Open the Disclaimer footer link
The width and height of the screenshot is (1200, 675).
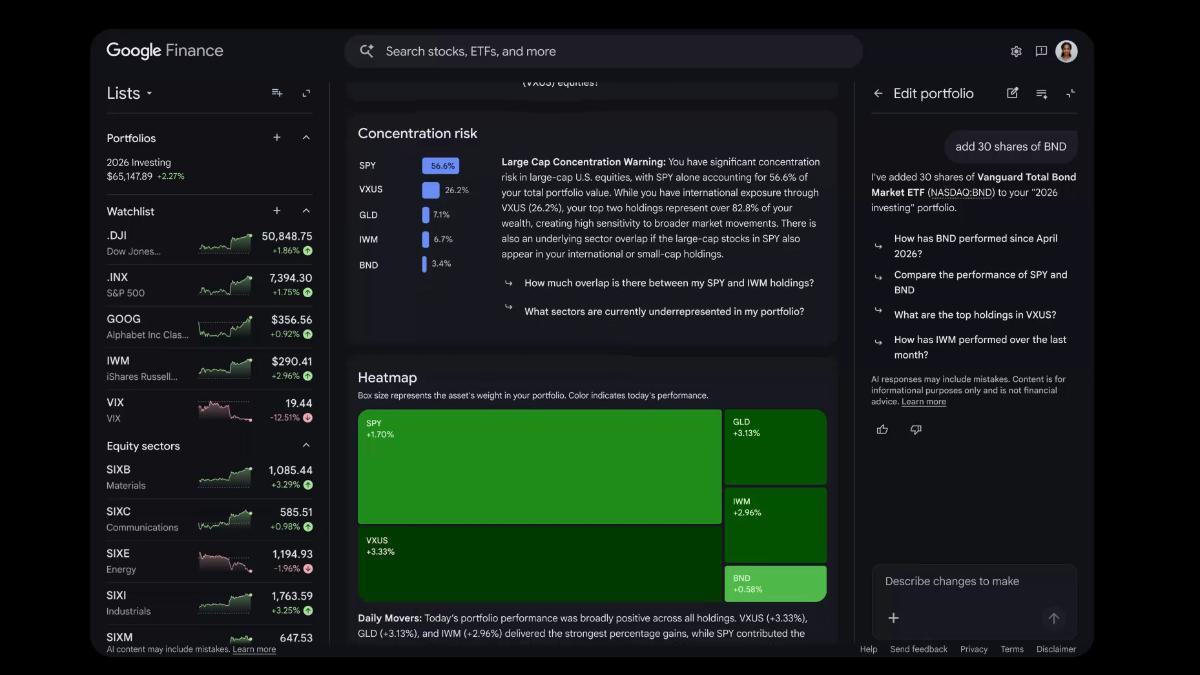tap(1056, 649)
